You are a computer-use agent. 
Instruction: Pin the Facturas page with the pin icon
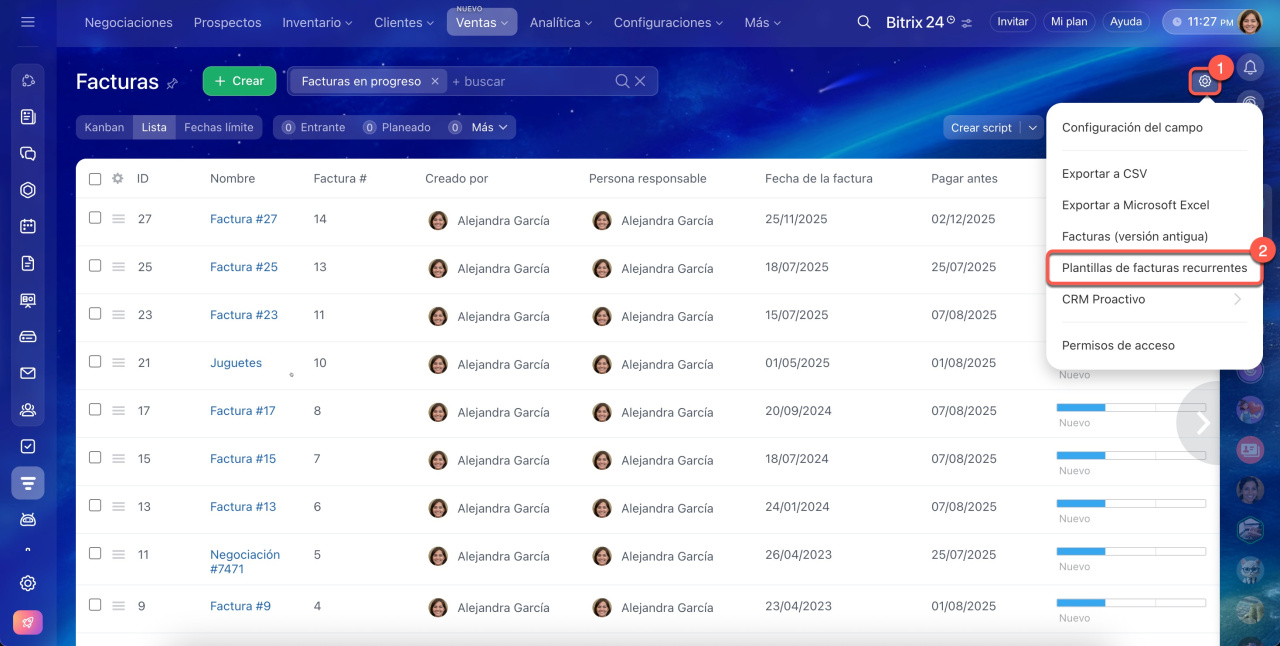tap(172, 83)
